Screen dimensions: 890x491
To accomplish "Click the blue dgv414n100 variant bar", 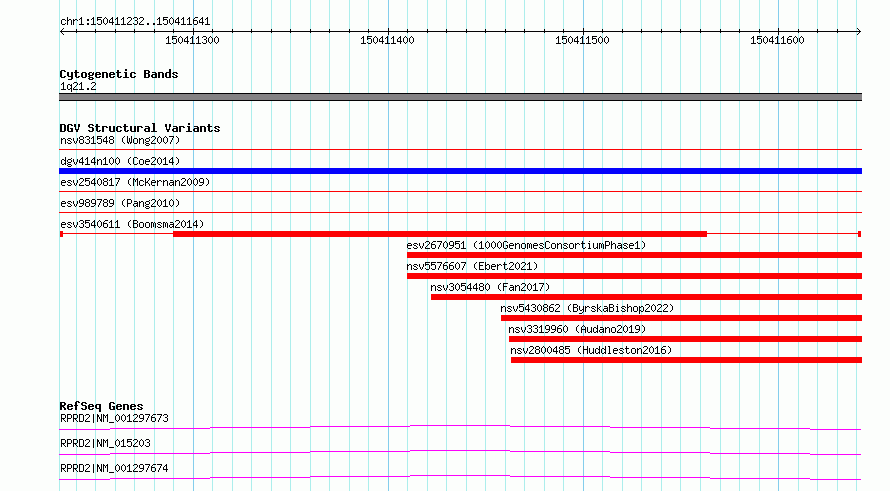I will point(460,171).
